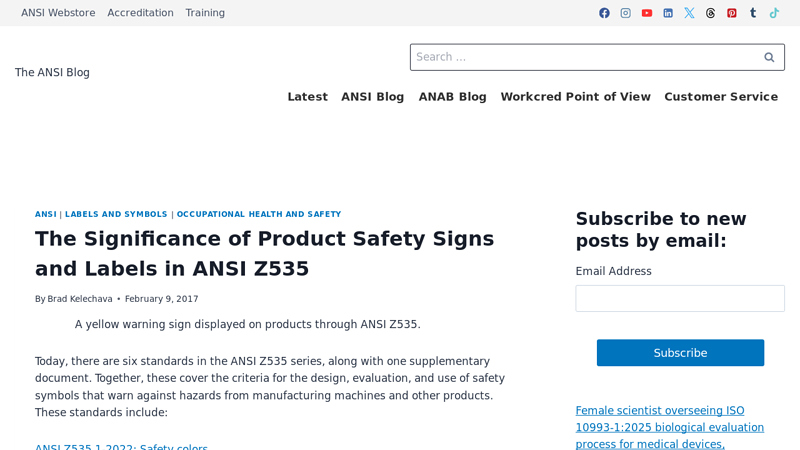The width and height of the screenshot is (800, 450).
Task: Click The ANSI Blog site title
Action: tap(52, 72)
